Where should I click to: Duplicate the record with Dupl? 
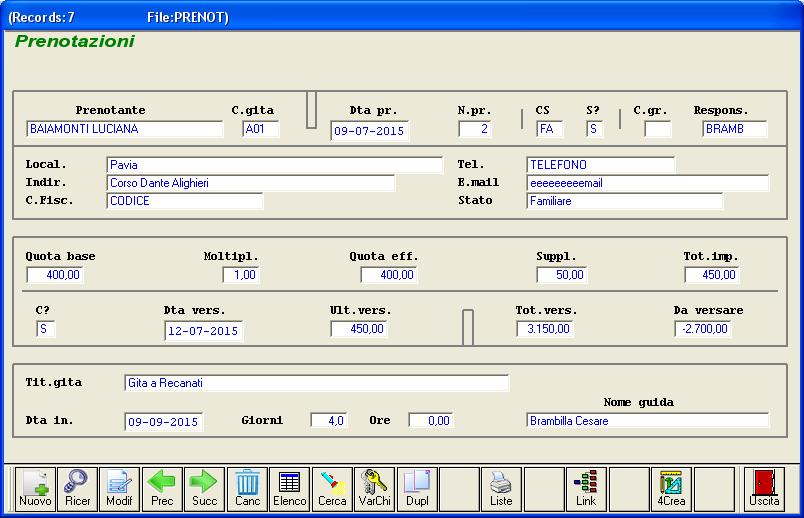(x=417, y=489)
